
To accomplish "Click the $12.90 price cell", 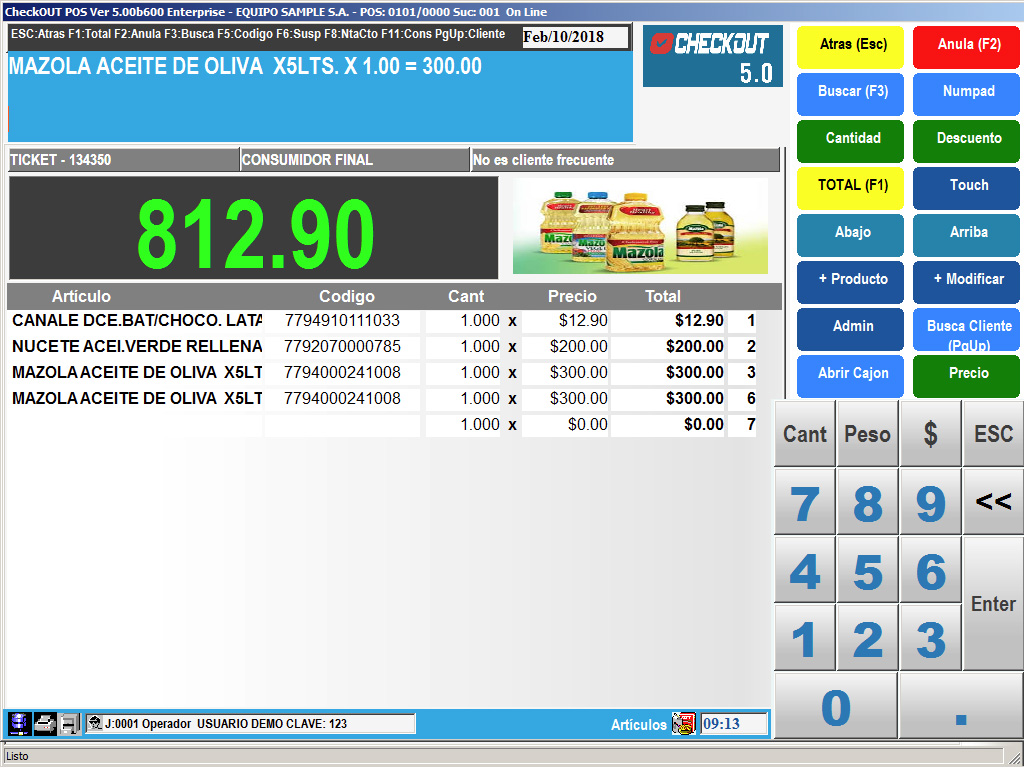I will 566,321.
